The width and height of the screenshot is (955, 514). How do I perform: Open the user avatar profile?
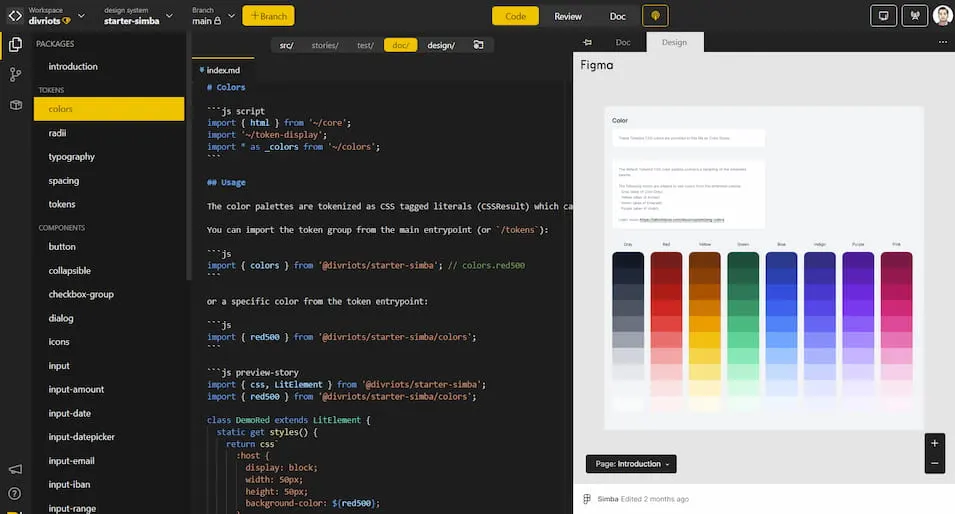coord(942,16)
